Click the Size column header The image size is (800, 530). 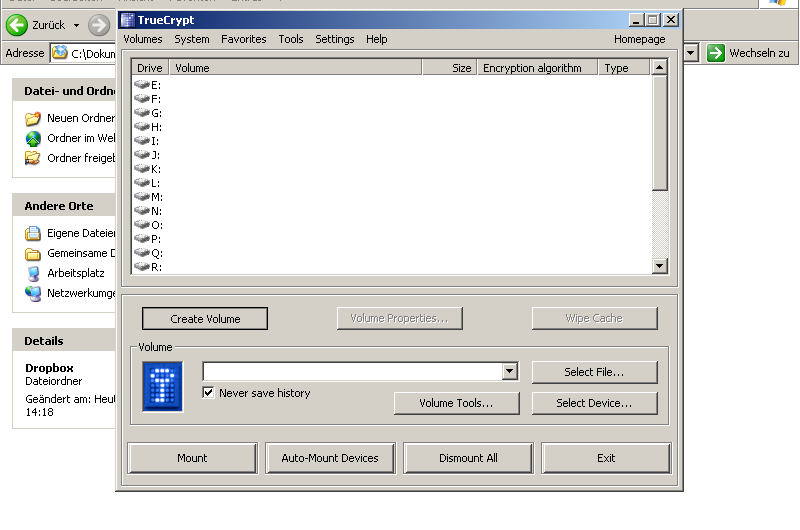449,68
